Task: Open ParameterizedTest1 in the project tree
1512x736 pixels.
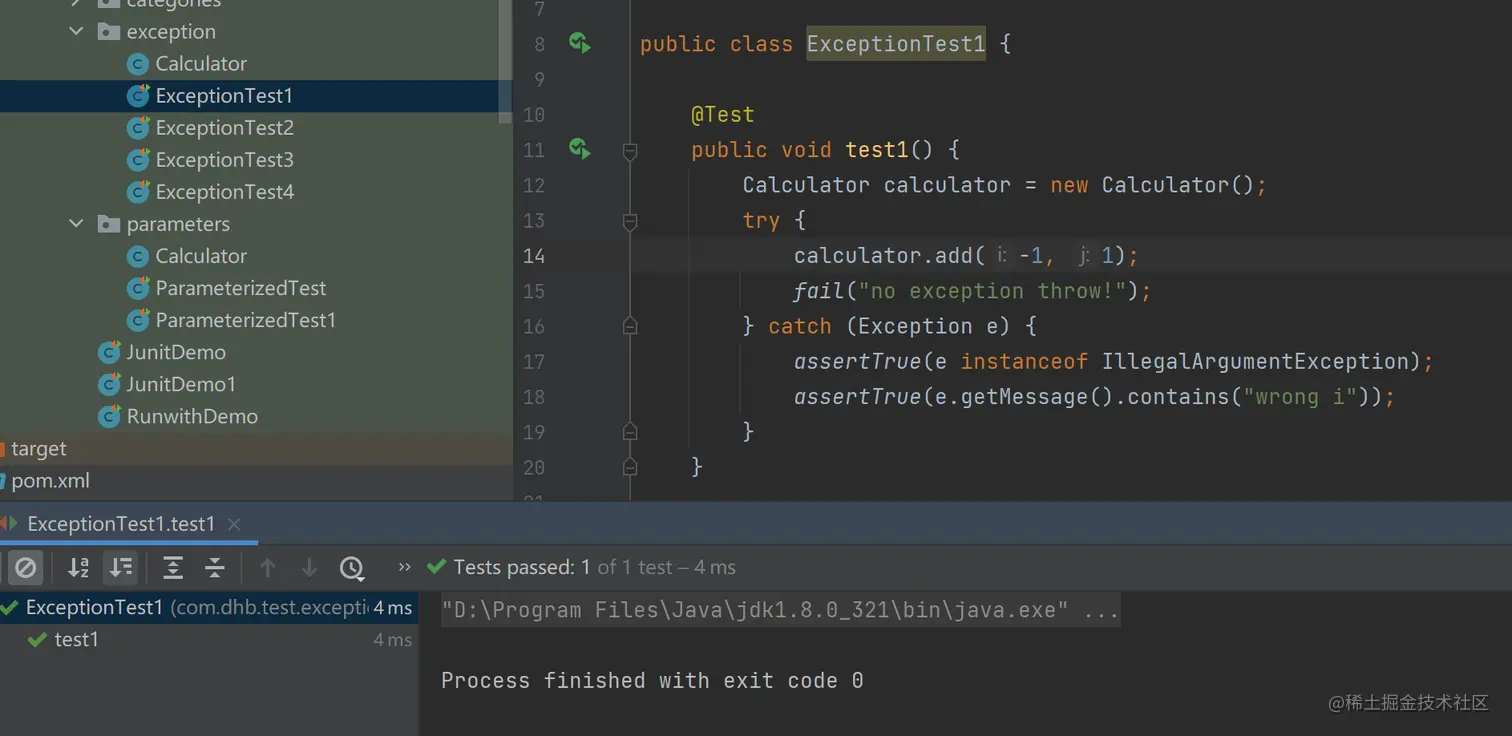Action: (x=246, y=320)
